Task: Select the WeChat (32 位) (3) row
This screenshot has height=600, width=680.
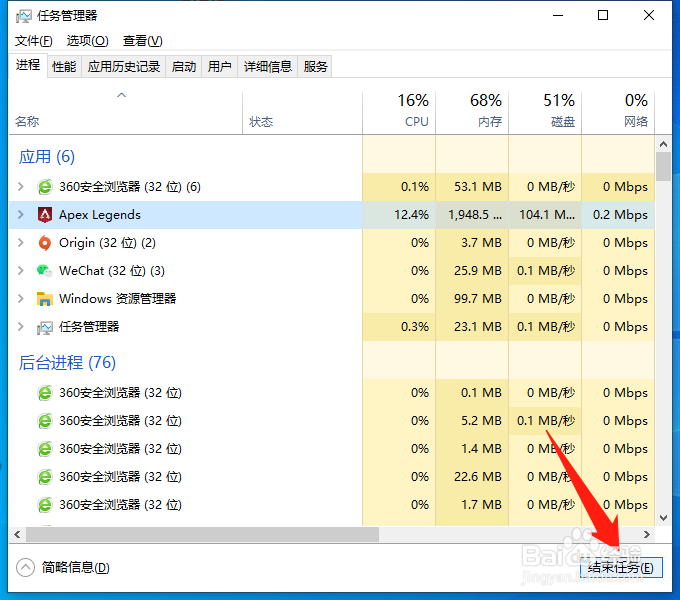Action: 332,271
